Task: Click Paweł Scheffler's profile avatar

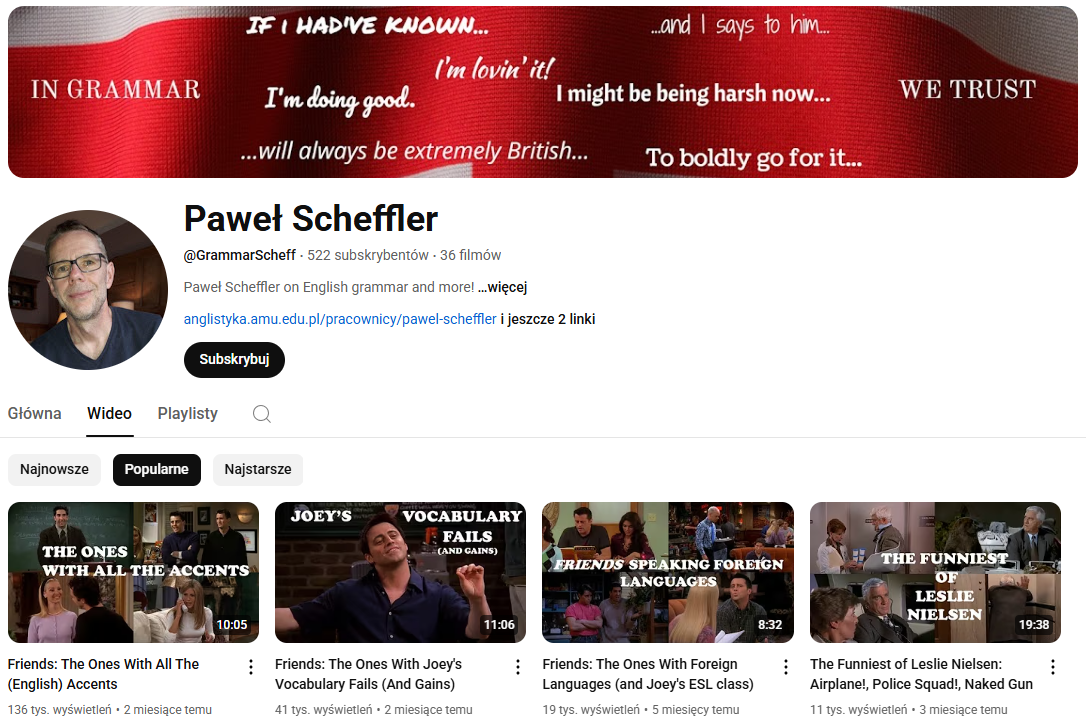Action: click(x=88, y=290)
